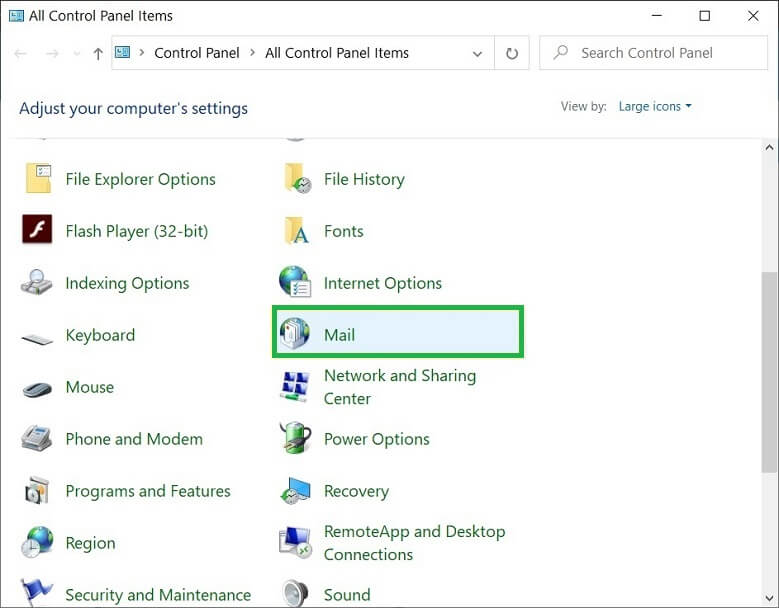The image size is (779, 608).
Task: Open the Flash Player icon
Action: pyautogui.click(x=37, y=229)
